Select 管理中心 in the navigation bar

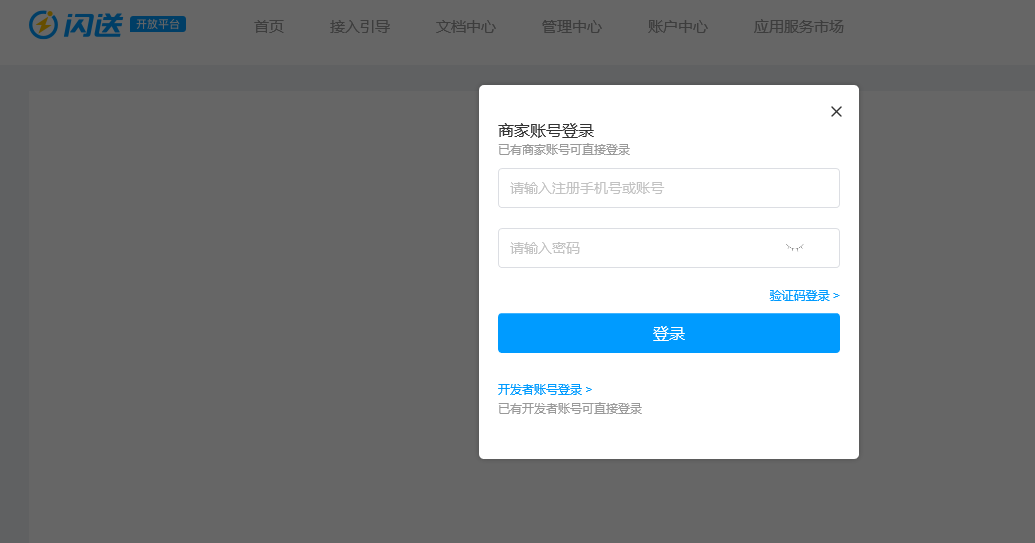pos(572,27)
